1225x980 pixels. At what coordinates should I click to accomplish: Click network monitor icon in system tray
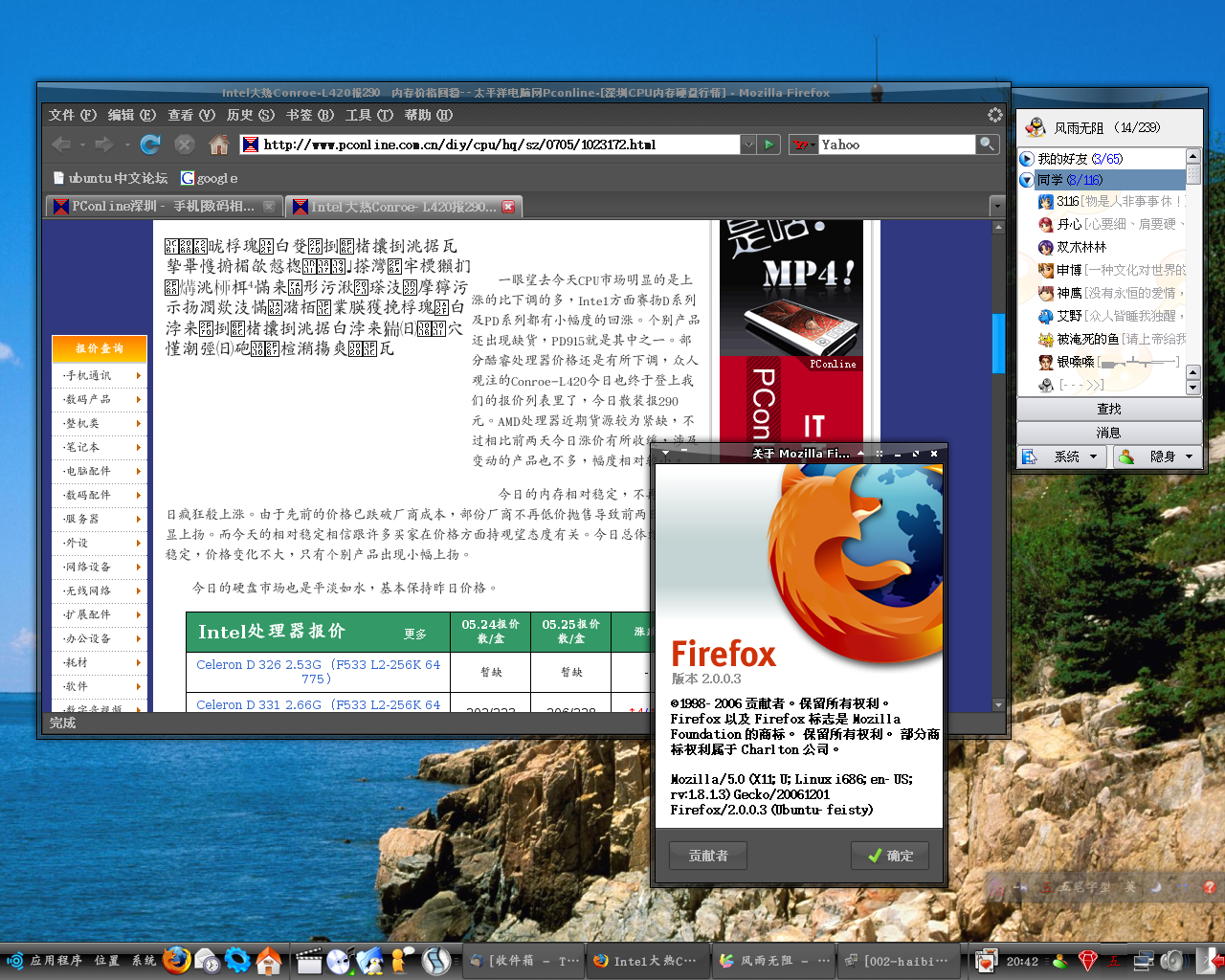(1145, 960)
